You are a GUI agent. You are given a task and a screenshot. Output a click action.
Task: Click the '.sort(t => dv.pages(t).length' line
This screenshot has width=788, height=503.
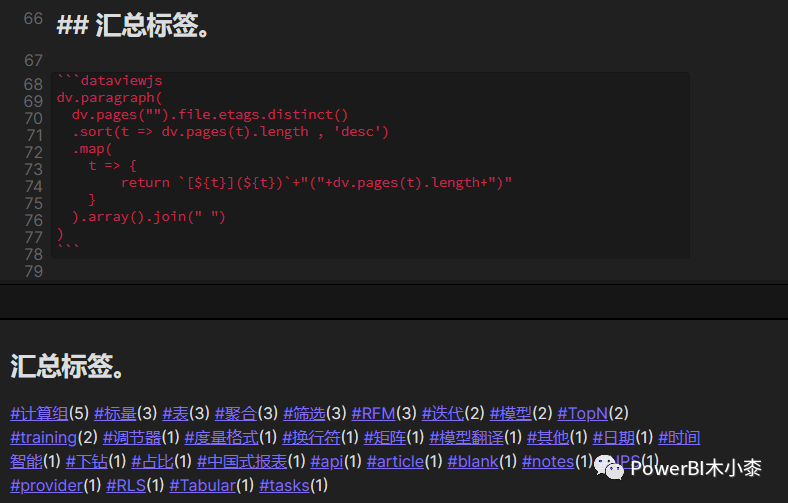(x=231, y=132)
